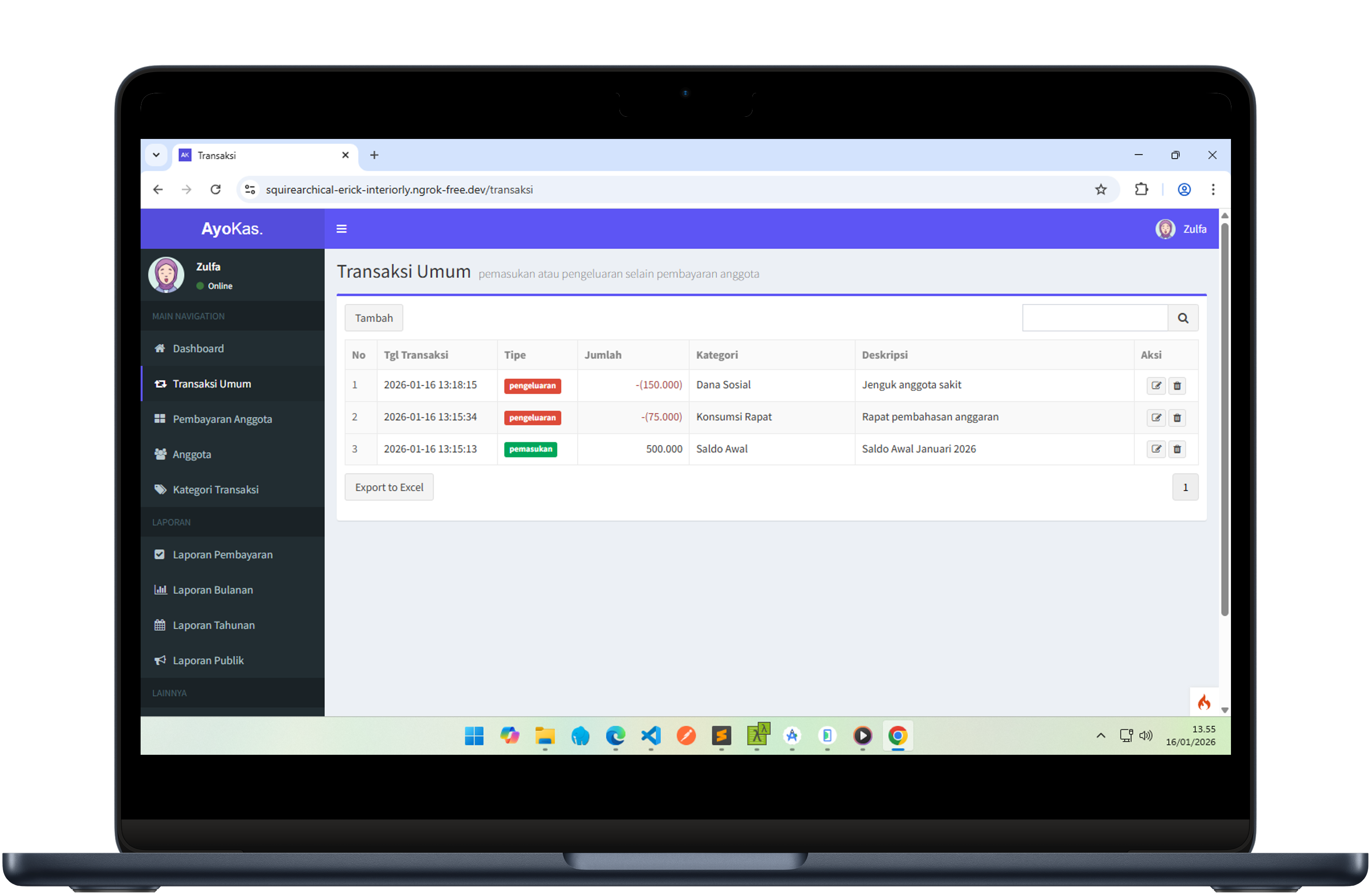Toggle sidebar with the hamburger icon

(341, 229)
